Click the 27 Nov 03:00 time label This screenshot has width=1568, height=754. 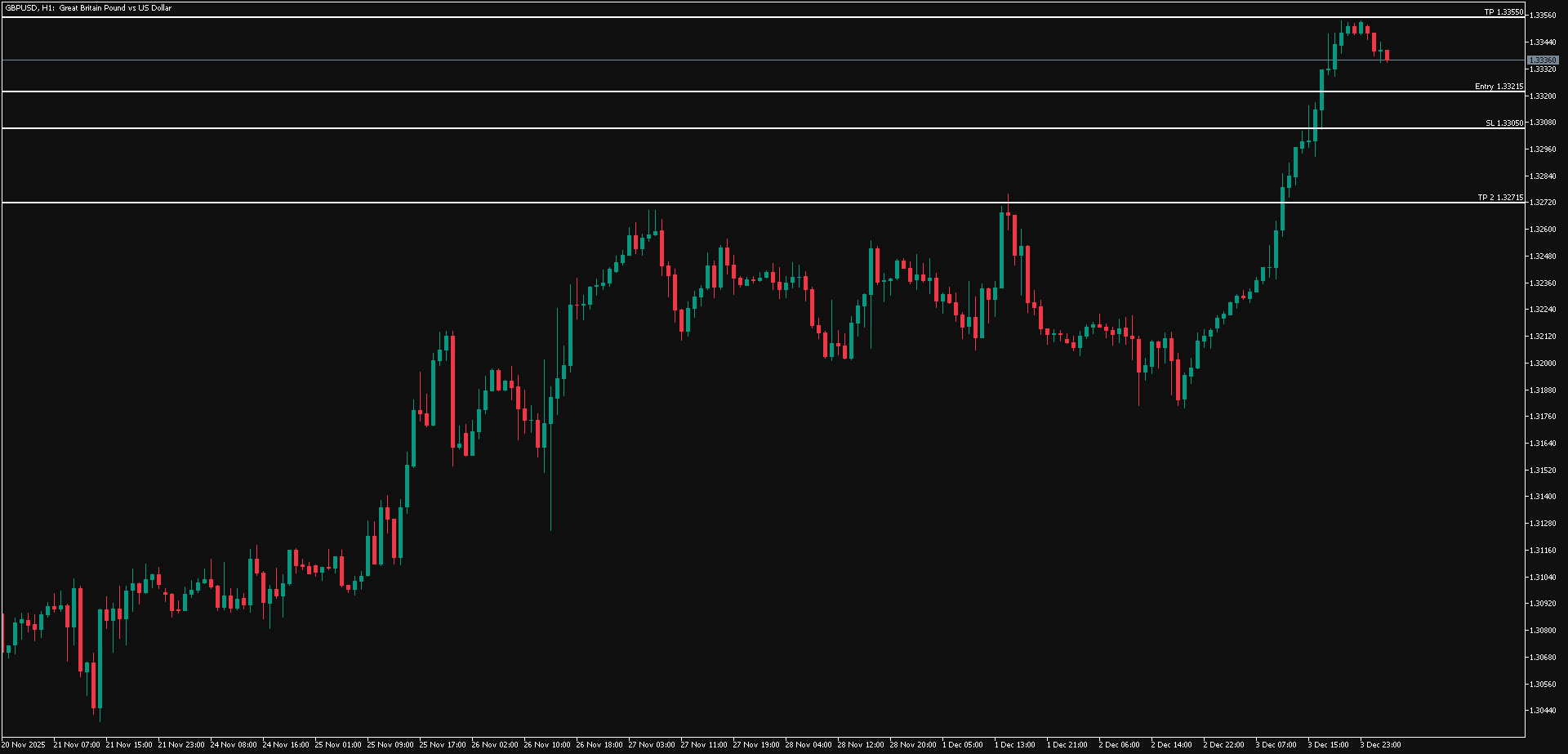(652, 745)
